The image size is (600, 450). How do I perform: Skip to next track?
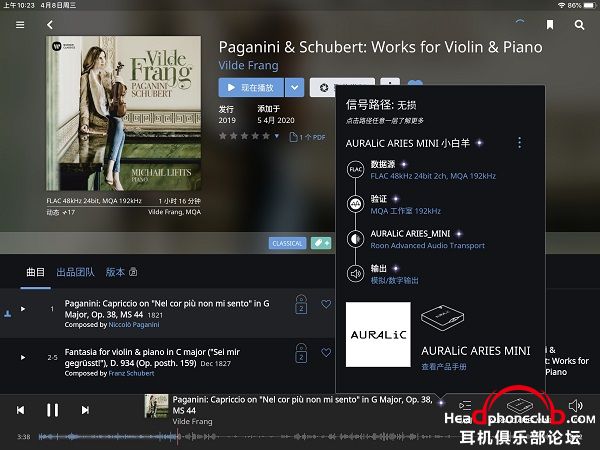click(x=85, y=410)
